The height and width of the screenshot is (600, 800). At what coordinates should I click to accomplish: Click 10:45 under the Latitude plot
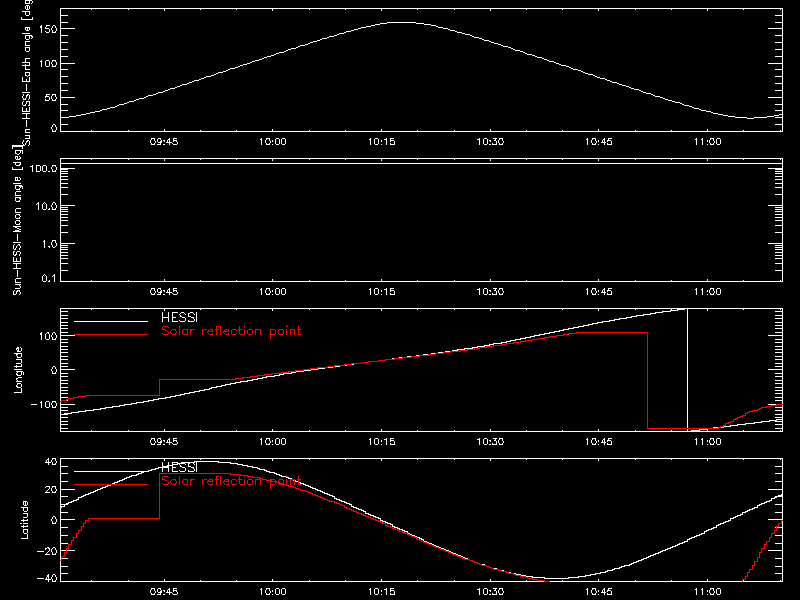[599, 592]
